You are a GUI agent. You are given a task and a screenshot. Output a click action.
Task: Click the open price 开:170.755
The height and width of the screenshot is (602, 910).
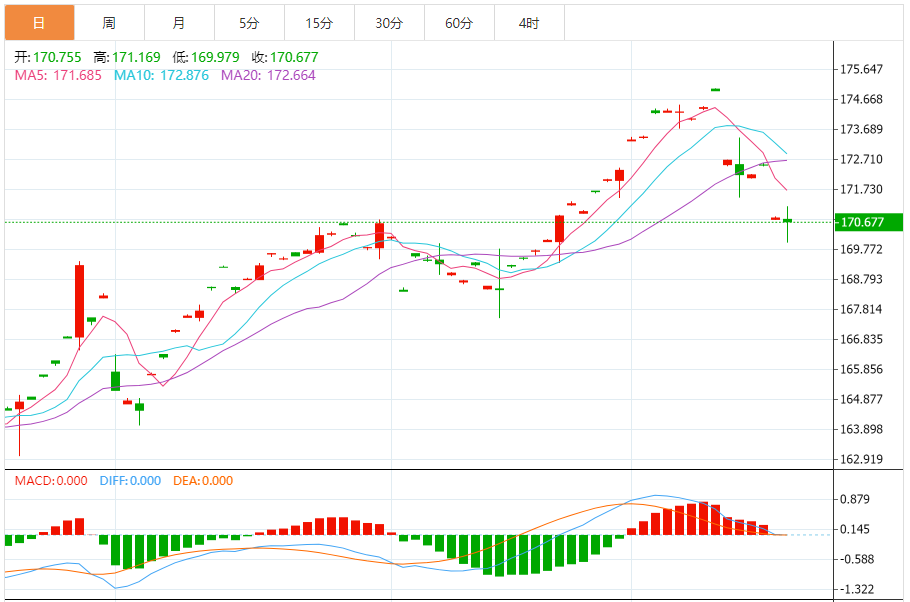click(48, 57)
